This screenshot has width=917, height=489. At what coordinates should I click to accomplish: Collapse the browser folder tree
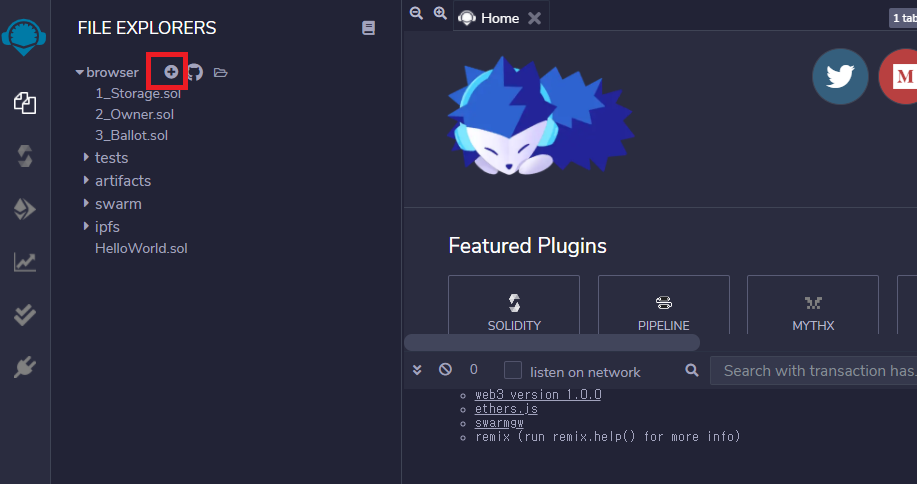(x=80, y=73)
